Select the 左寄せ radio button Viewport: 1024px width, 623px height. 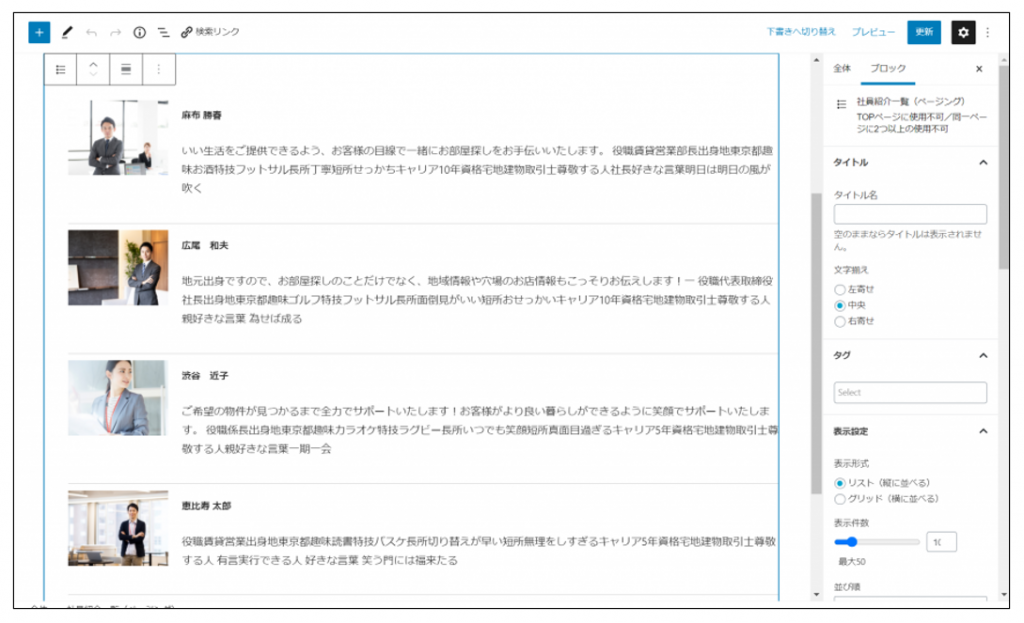(840, 290)
